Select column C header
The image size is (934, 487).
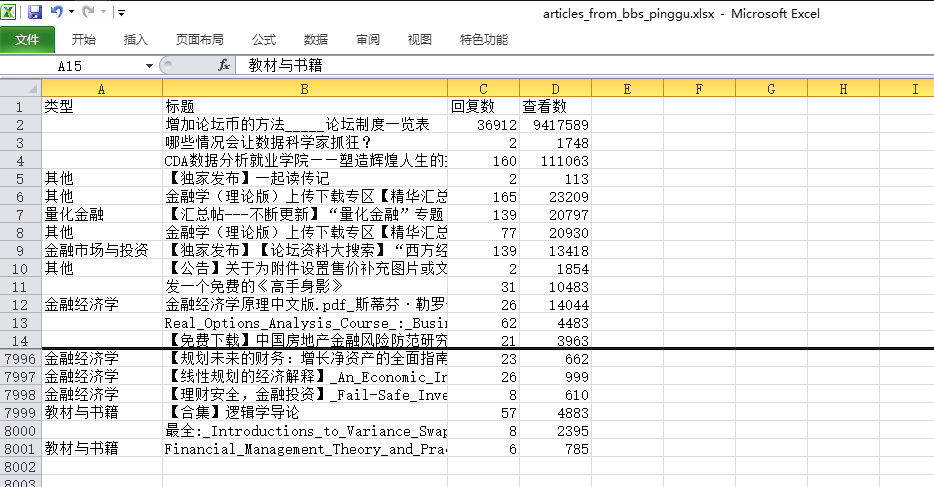(483, 89)
